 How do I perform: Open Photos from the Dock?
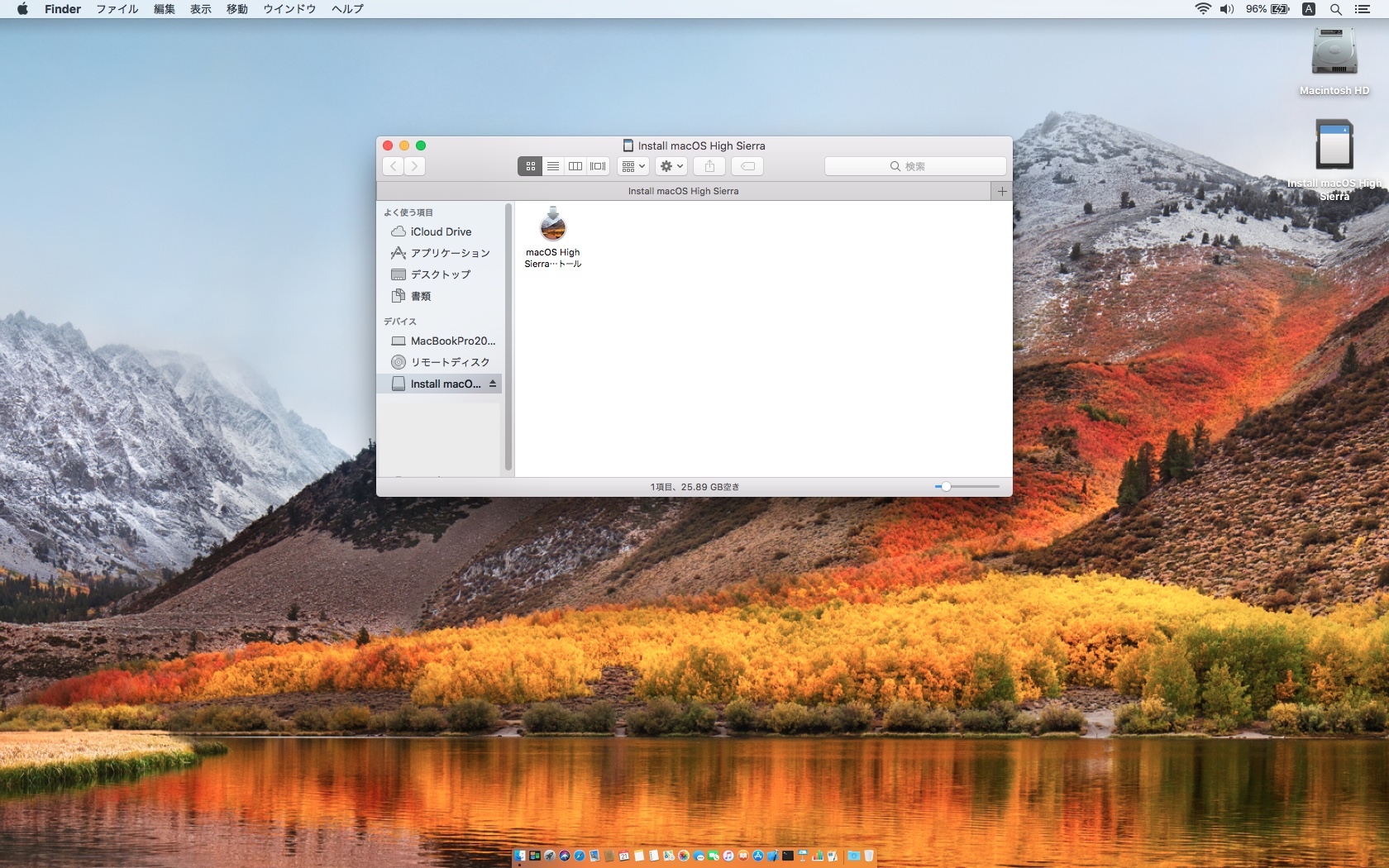click(684, 856)
